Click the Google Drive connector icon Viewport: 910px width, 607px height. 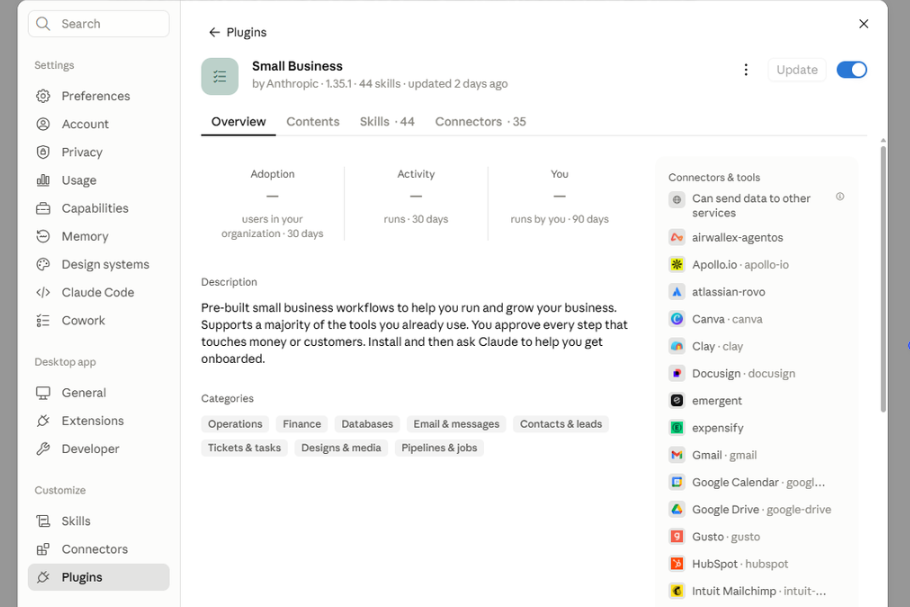(x=677, y=510)
